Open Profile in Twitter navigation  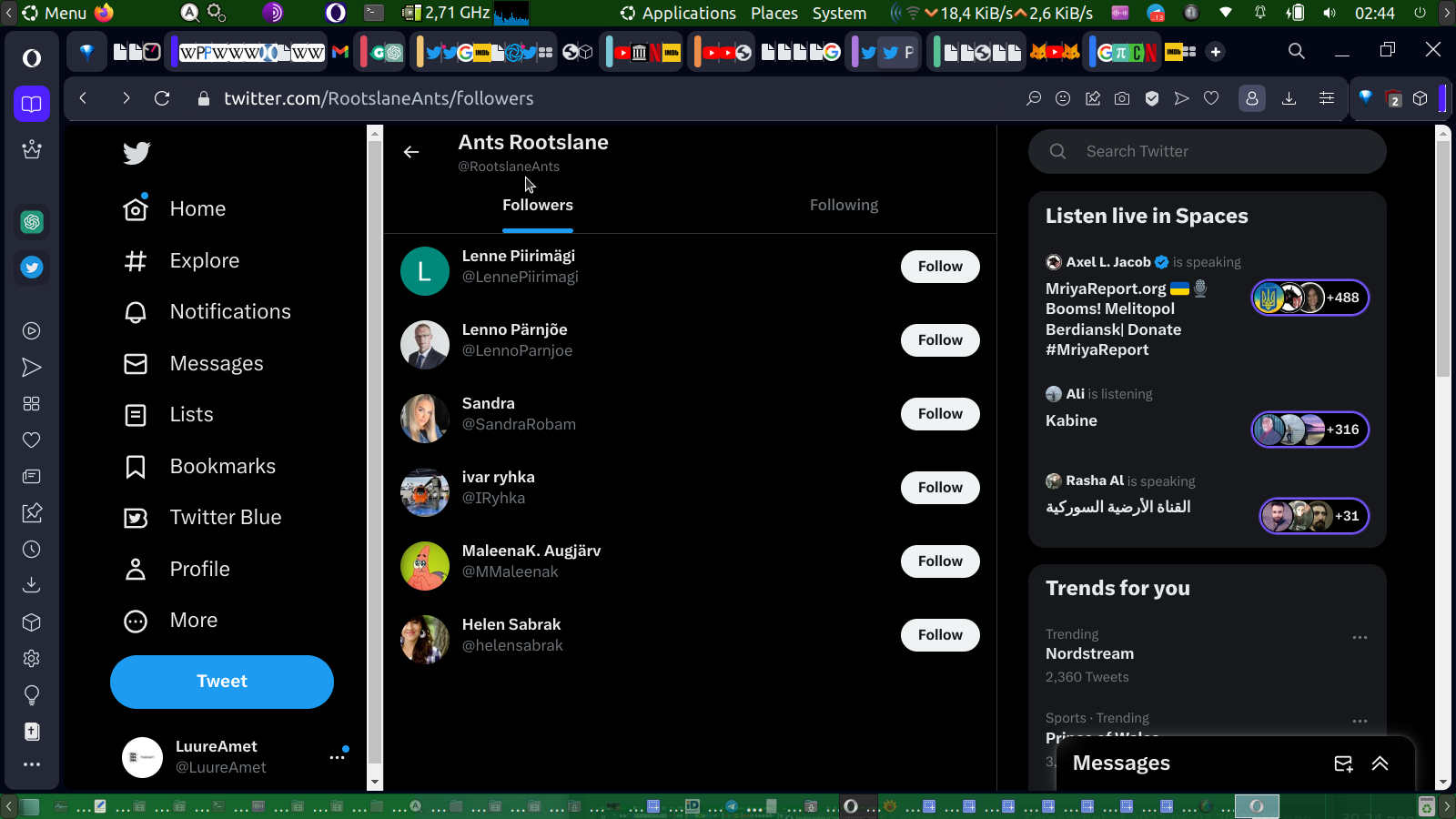click(x=177, y=570)
